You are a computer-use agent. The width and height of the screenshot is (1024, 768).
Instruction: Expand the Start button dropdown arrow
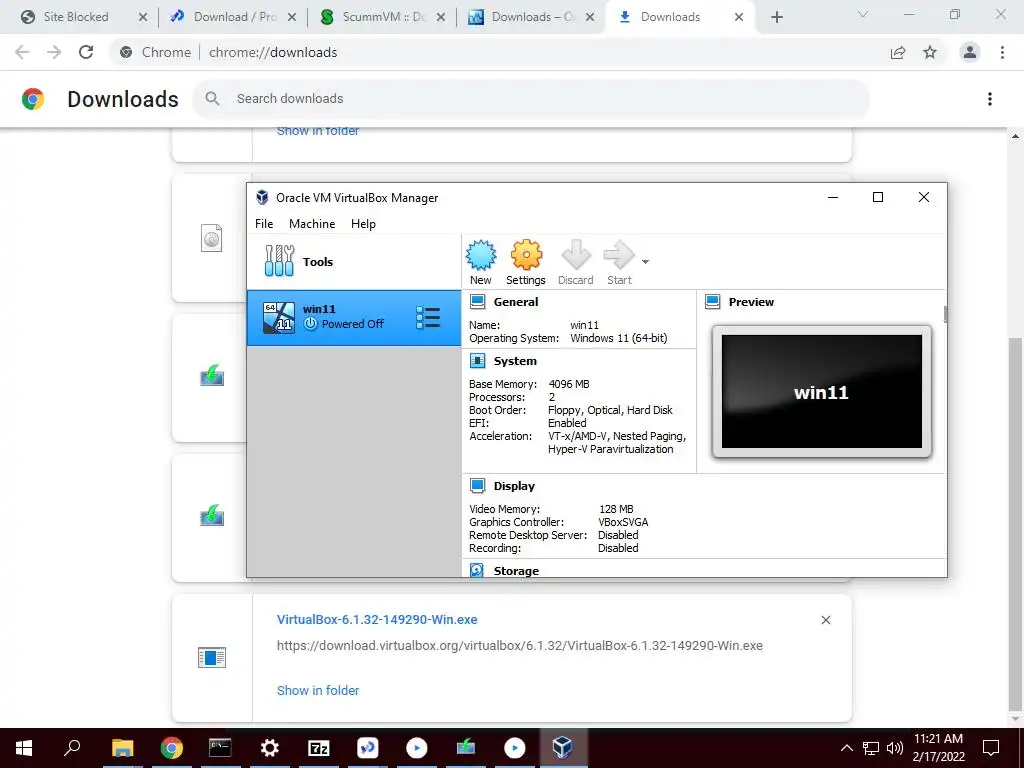(x=645, y=262)
